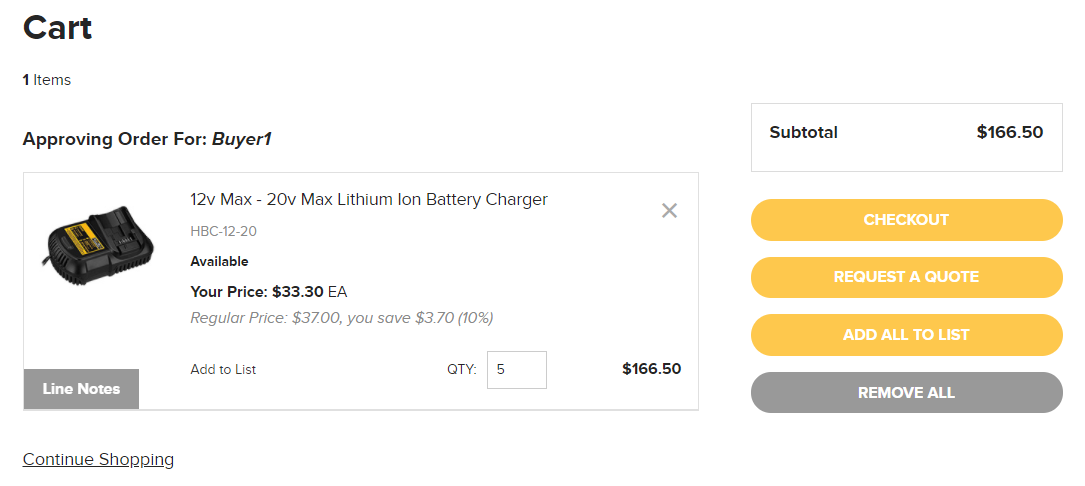Viewport: 1085px width, 486px height.
Task: Click the Regular Price savings note
Action: coord(342,318)
